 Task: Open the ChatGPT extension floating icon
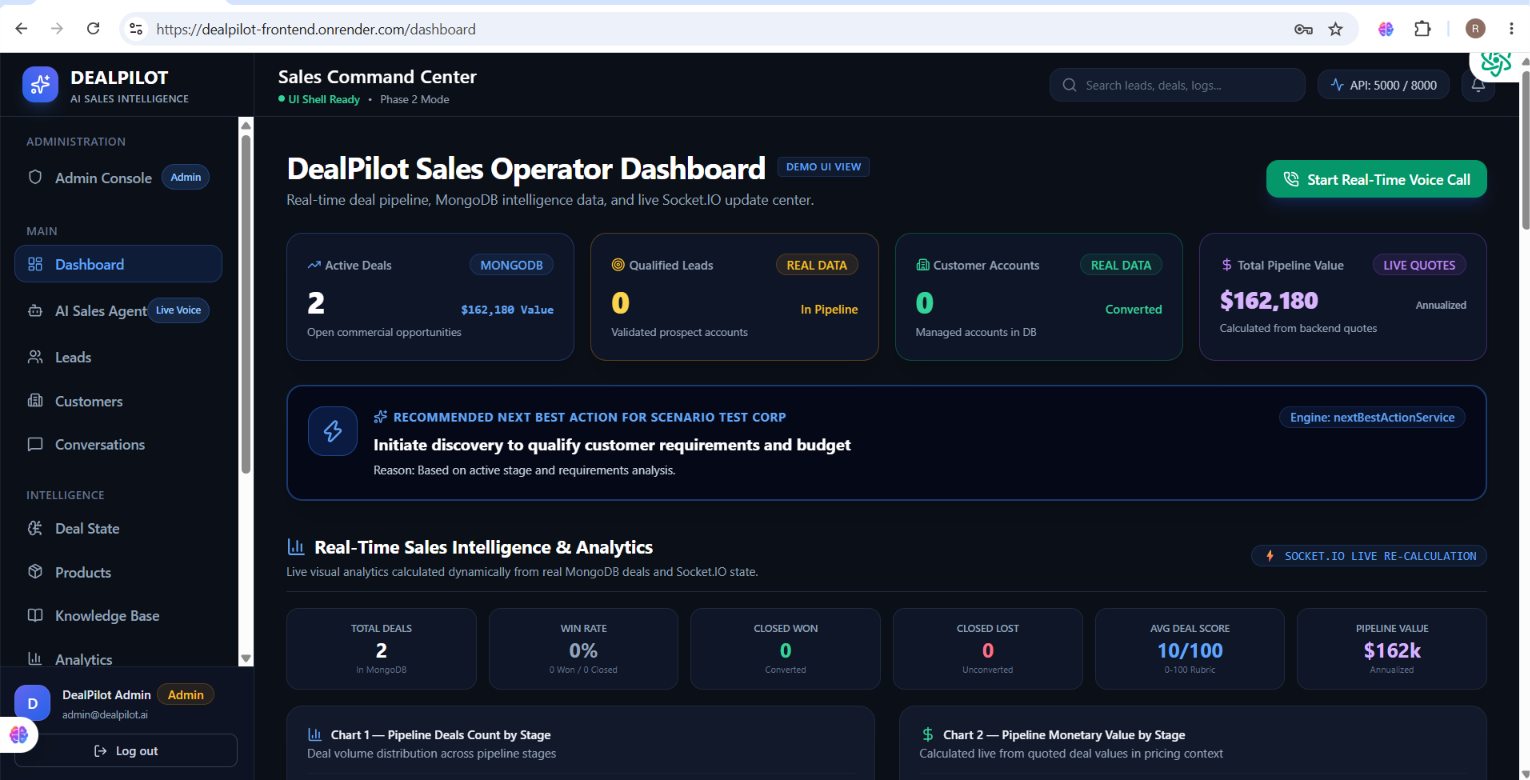[x=1495, y=63]
